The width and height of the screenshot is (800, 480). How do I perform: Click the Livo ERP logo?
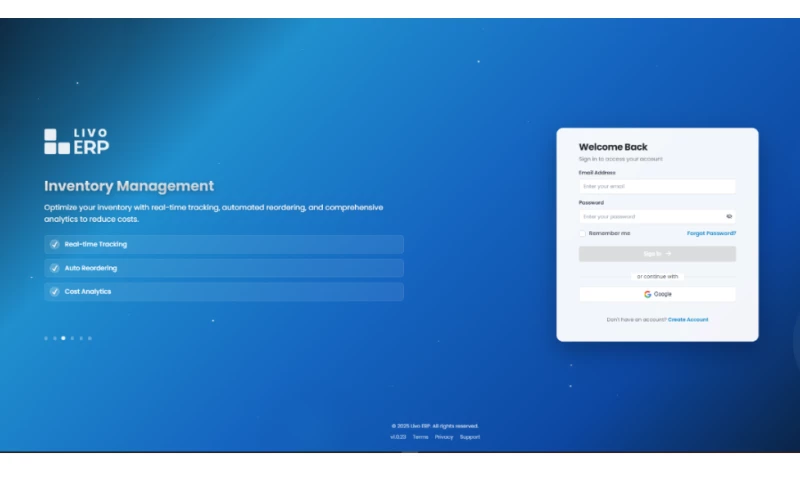(x=76, y=141)
